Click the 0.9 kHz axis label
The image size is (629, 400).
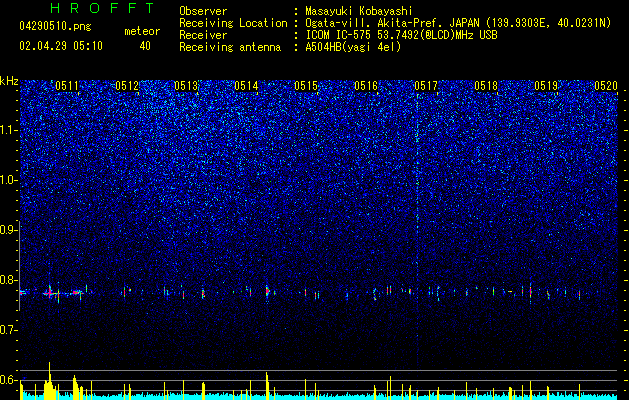(x=8, y=230)
